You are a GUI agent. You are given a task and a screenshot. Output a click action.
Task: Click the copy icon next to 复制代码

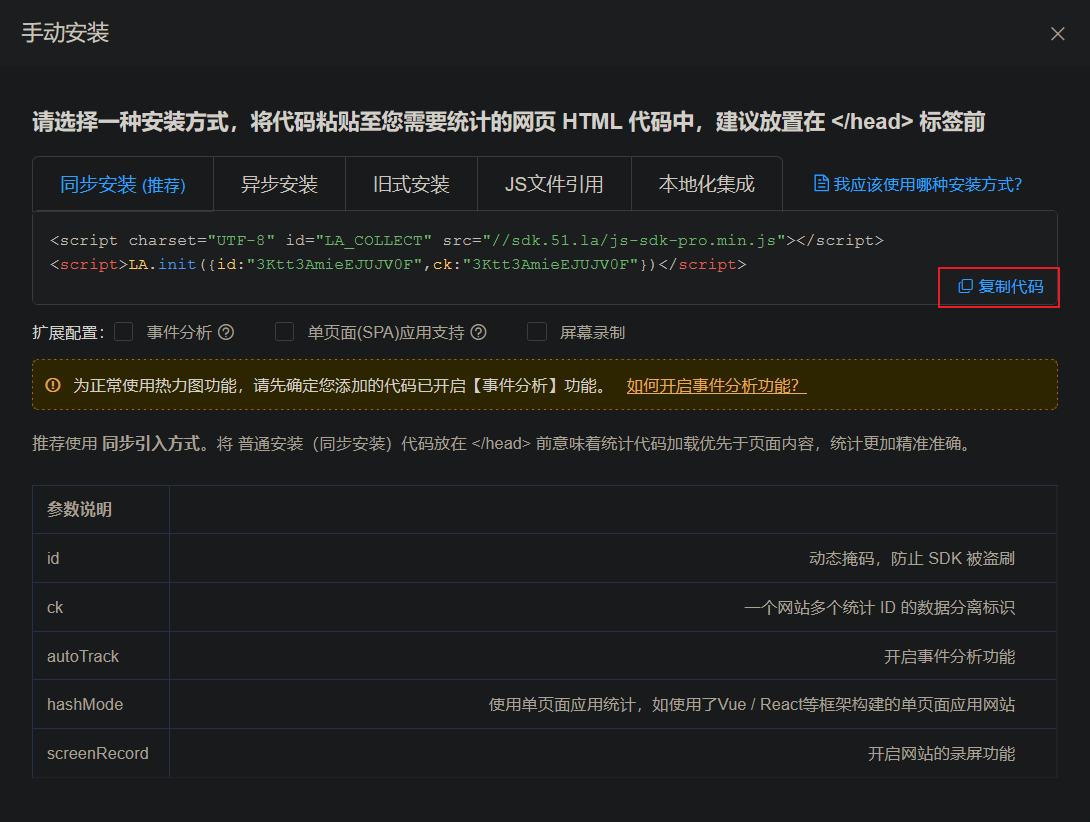[965, 287]
